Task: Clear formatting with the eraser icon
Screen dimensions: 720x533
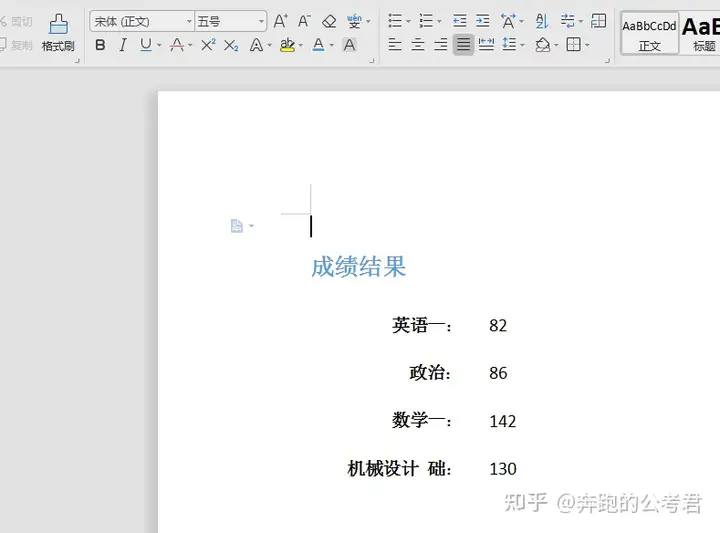Action: coord(329,21)
